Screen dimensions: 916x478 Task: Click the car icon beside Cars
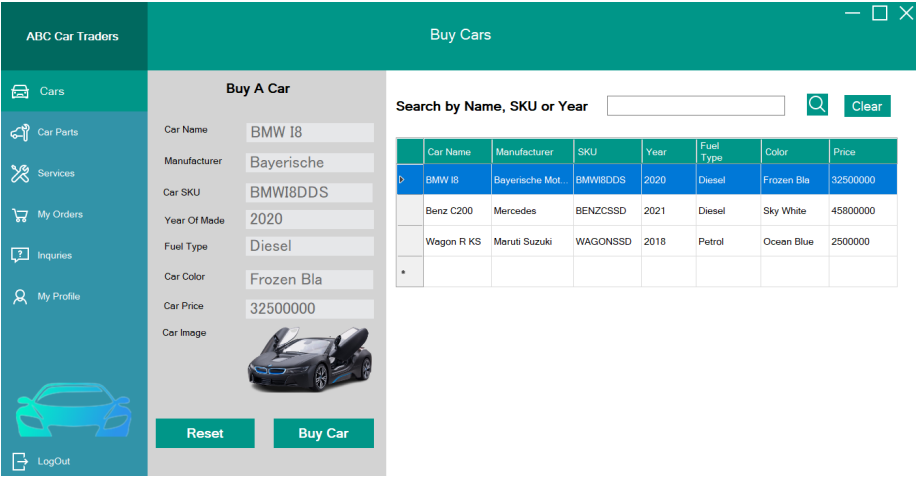point(20,92)
